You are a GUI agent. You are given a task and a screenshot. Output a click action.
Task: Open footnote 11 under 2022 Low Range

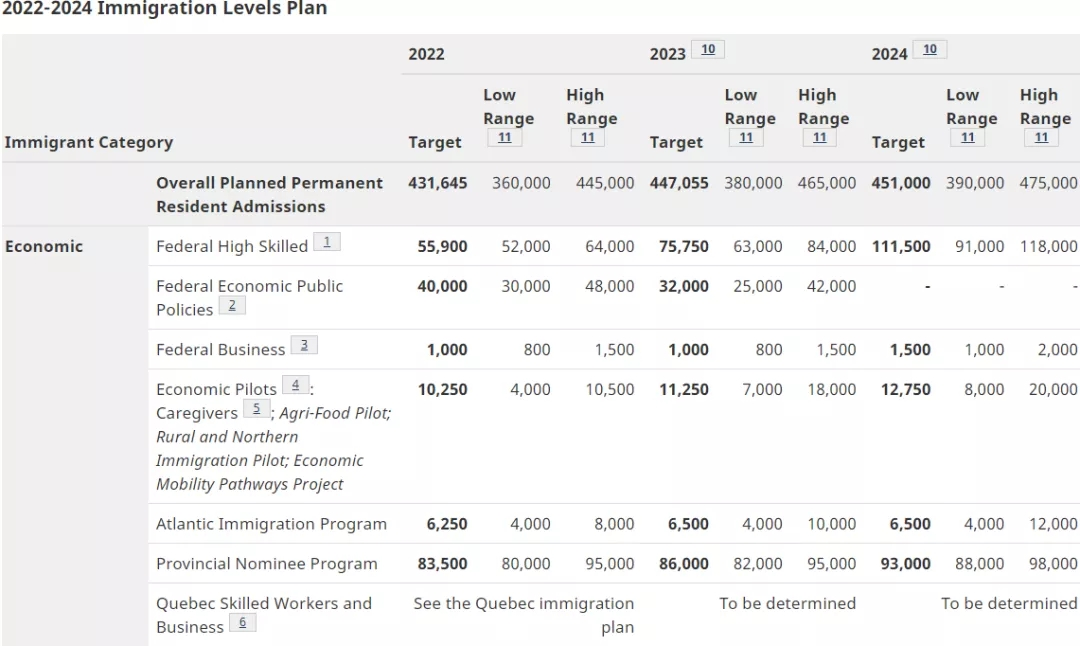(504, 138)
